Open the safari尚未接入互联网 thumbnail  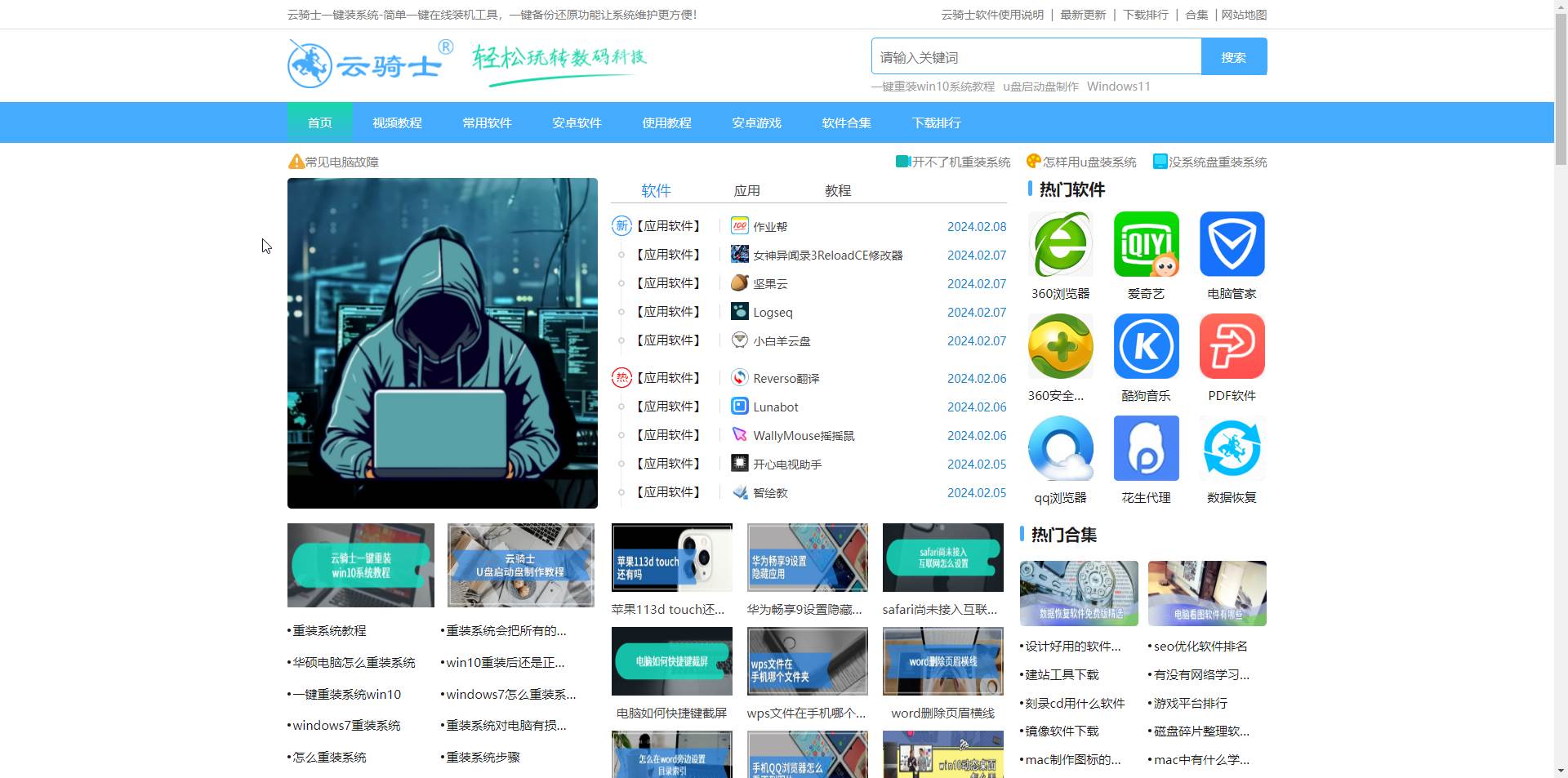click(943, 558)
